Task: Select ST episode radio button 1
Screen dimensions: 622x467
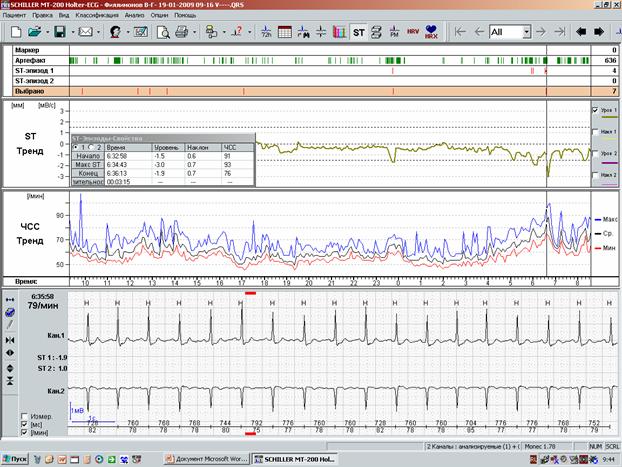Action: (x=75, y=147)
